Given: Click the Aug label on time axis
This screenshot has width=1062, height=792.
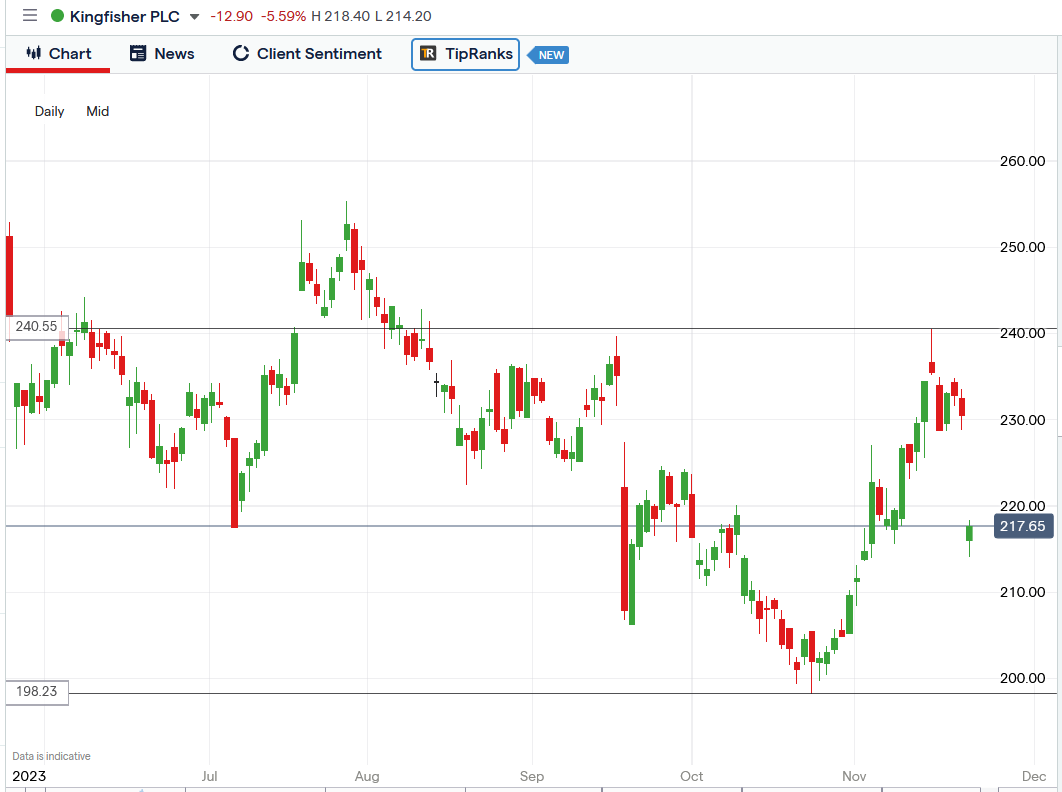Looking at the screenshot, I should click(x=367, y=776).
